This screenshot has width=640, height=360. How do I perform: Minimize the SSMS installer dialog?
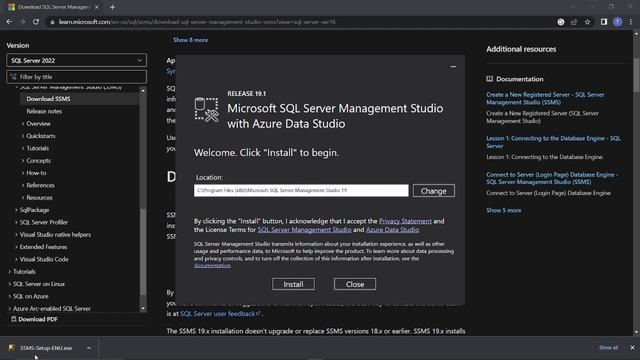[x=453, y=67]
